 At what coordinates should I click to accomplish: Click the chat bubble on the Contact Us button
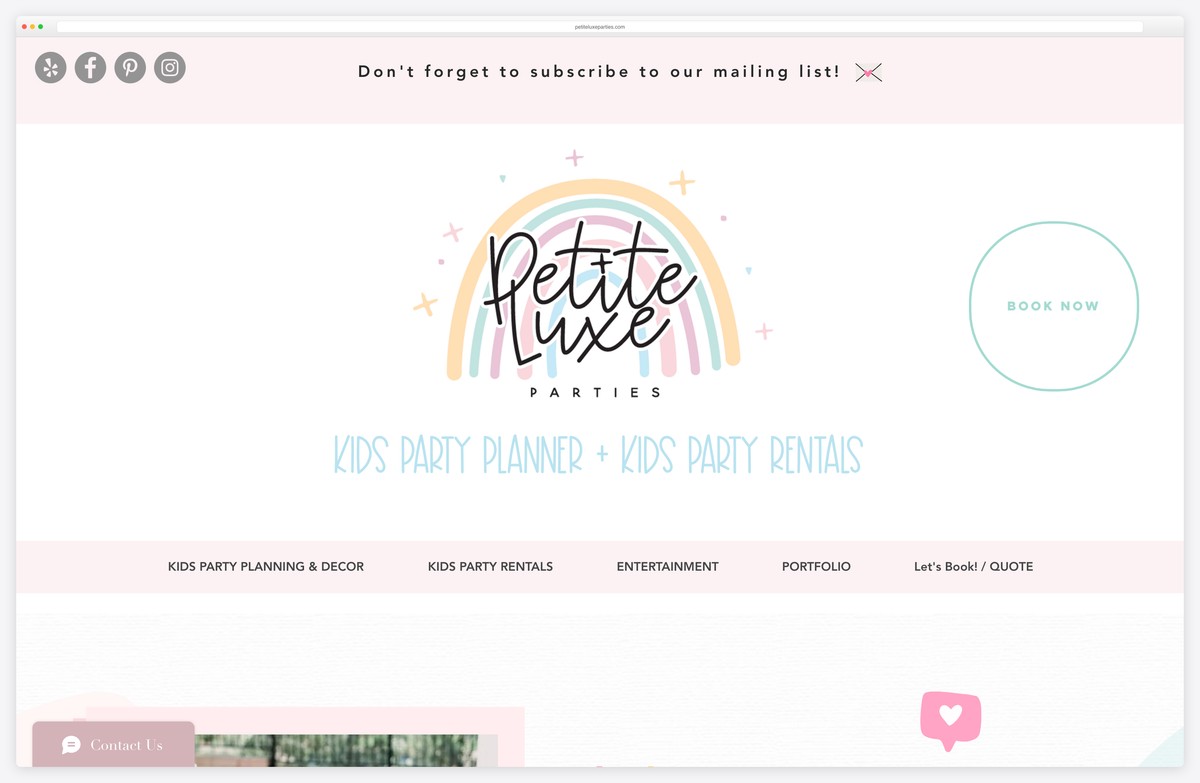tap(70, 745)
